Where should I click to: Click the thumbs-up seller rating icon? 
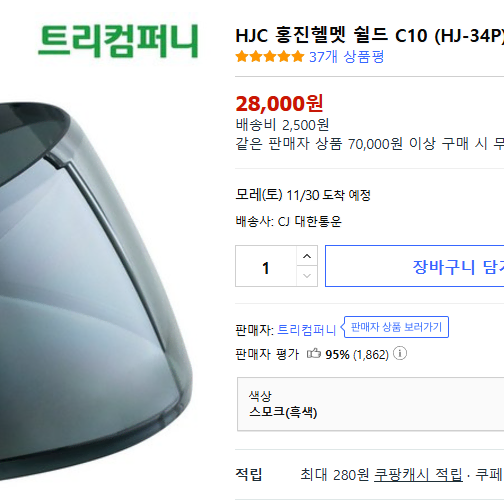[x=314, y=353]
